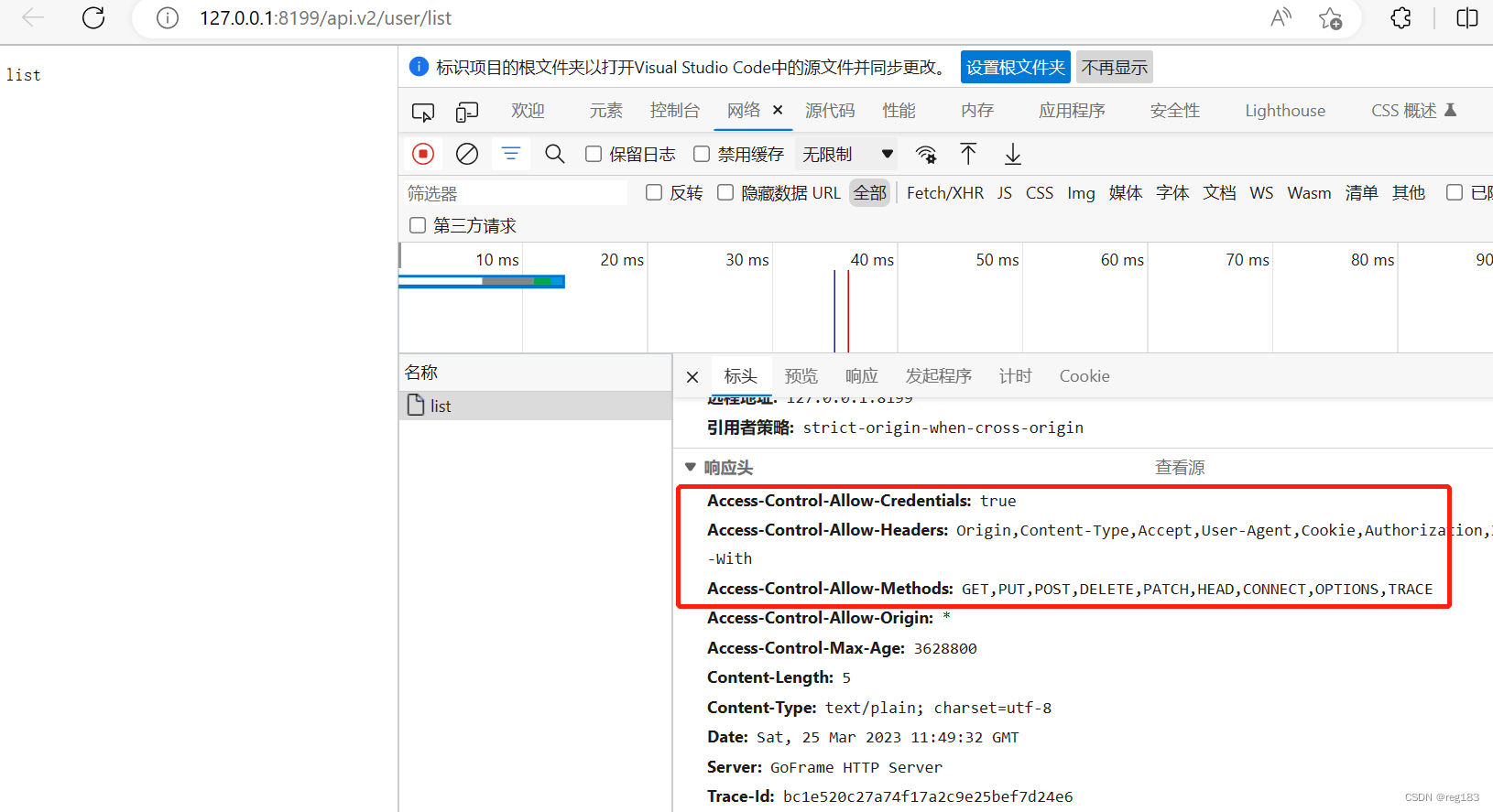
Task: Click the 筛选器 filter input field
Action: coord(515,193)
